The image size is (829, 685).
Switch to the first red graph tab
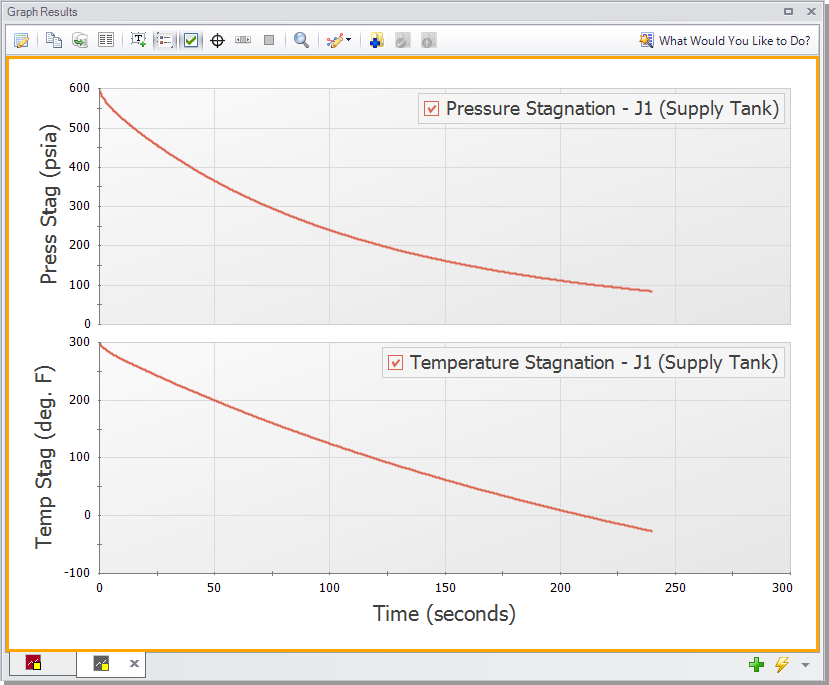[x=33, y=663]
